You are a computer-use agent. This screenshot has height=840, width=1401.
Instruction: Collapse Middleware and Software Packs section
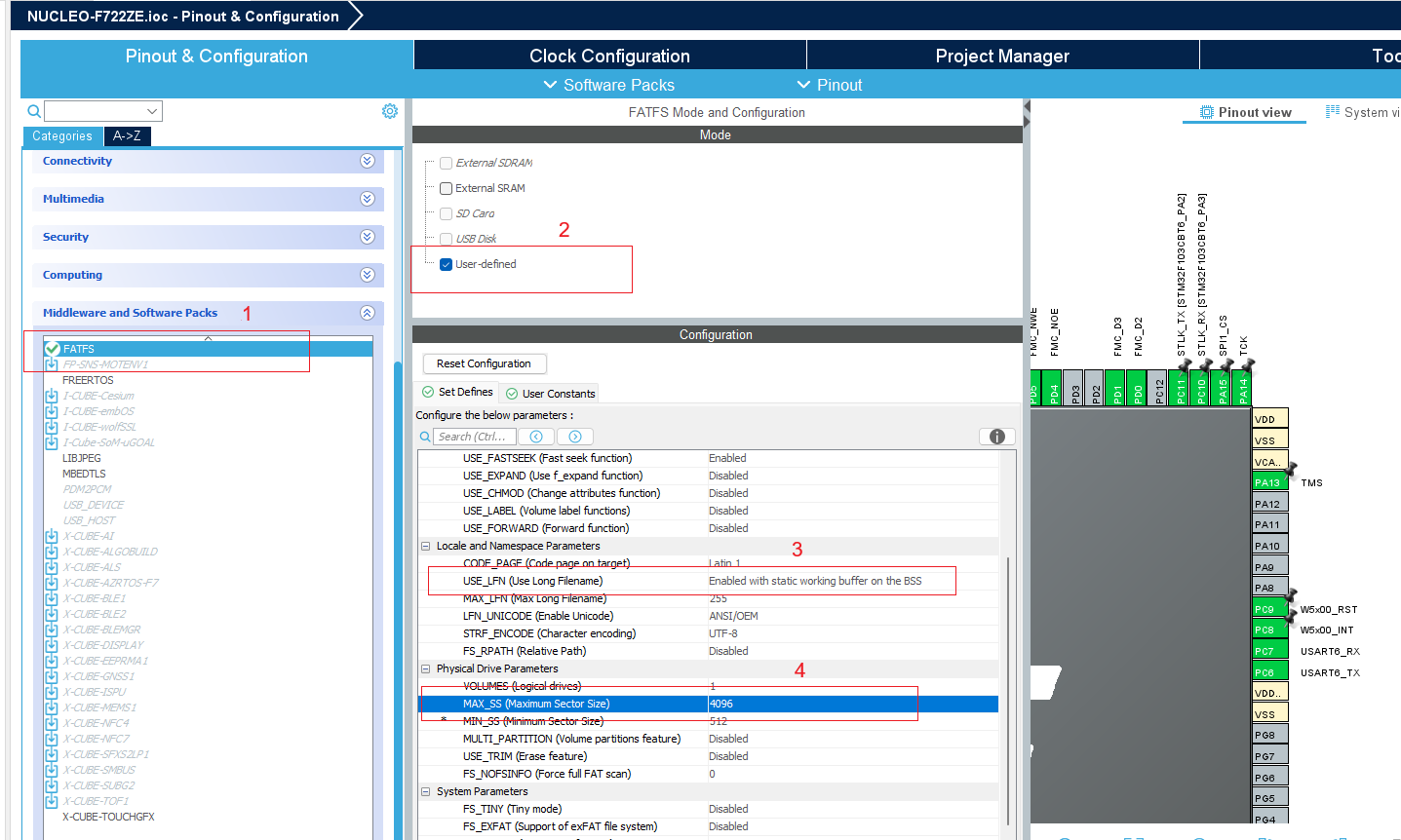click(x=367, y=313)
